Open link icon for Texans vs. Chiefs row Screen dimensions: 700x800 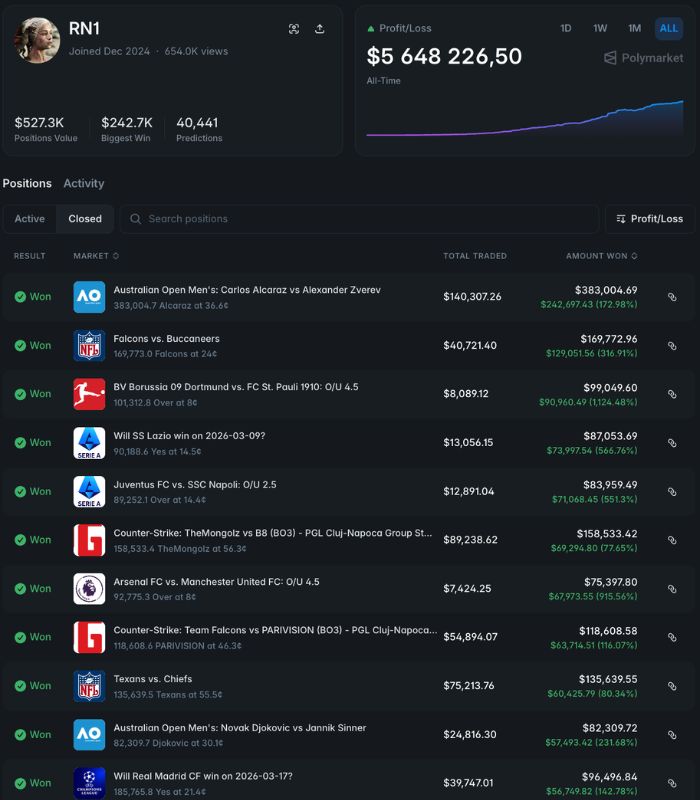click(672, 686)
